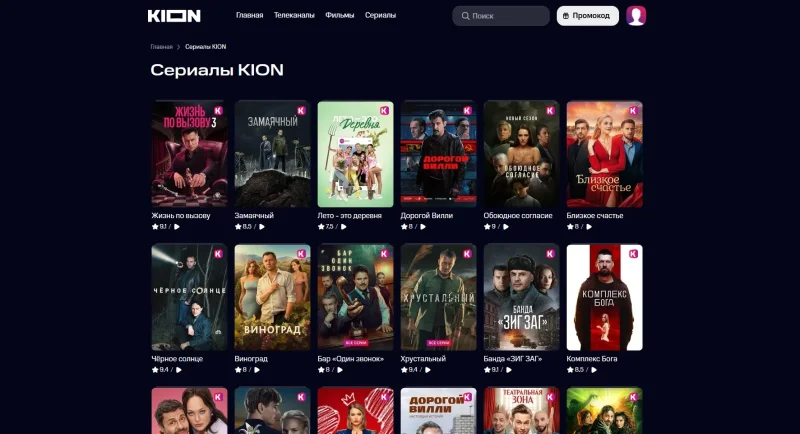The image size is (800, 434).
Task: Open the Жизнь по вызову poster
Action: (189, 154)
